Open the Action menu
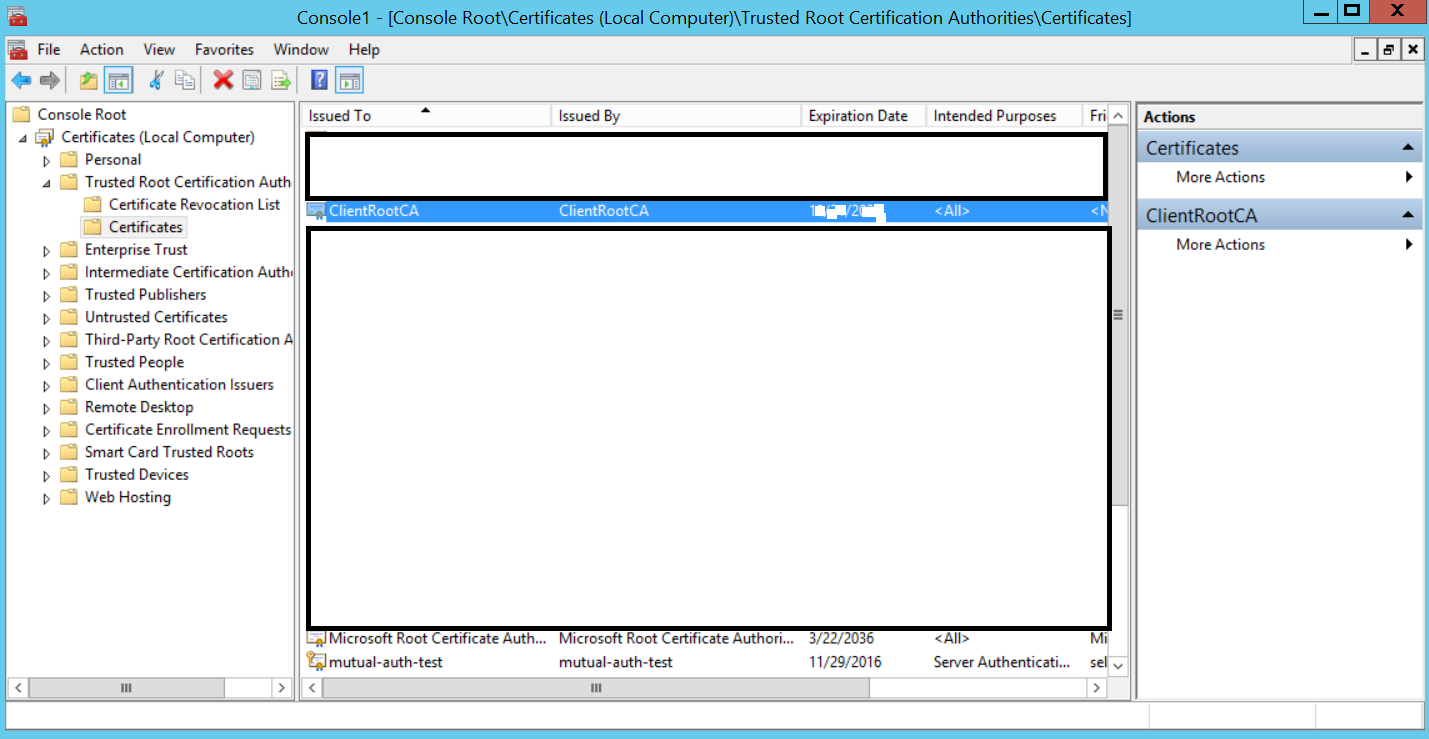This screenshot has height=739, width=1429. 101,49
